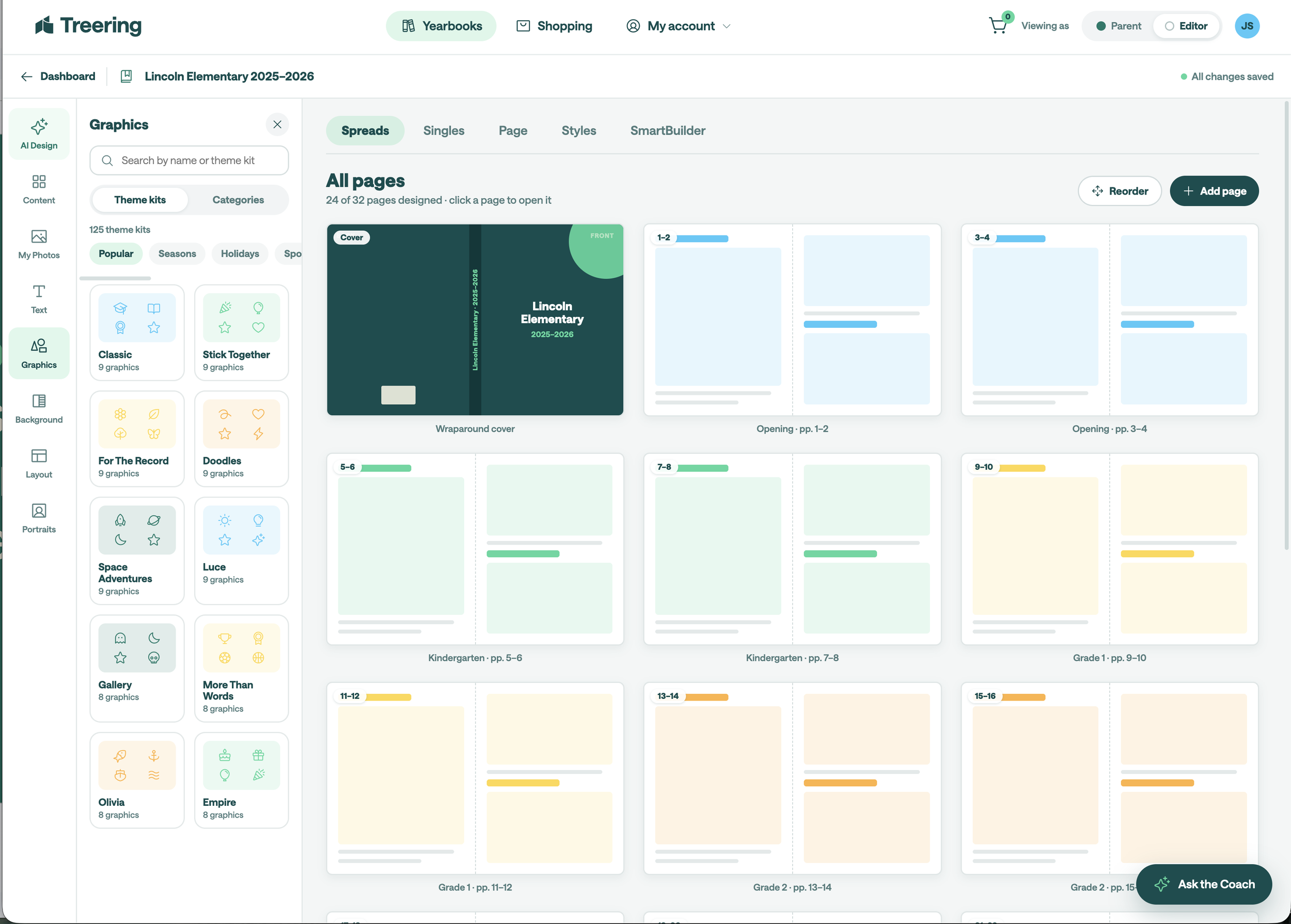Select the Theme kits toggle
Image resolution: width=1291 pixels, height=924 pixels.
(140, 200)
